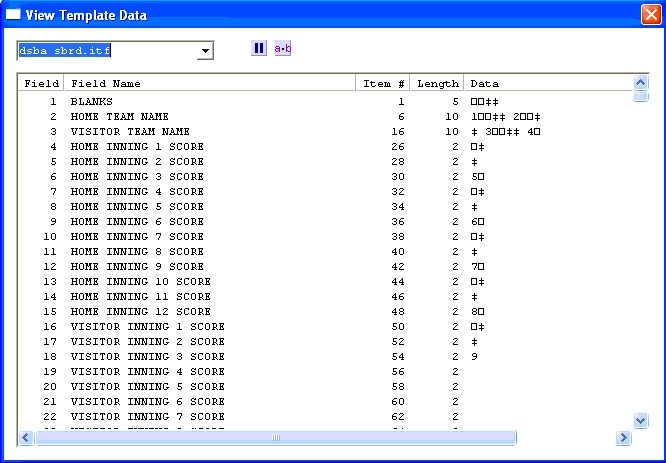Click the window title bar icon

tap(14, 14)
